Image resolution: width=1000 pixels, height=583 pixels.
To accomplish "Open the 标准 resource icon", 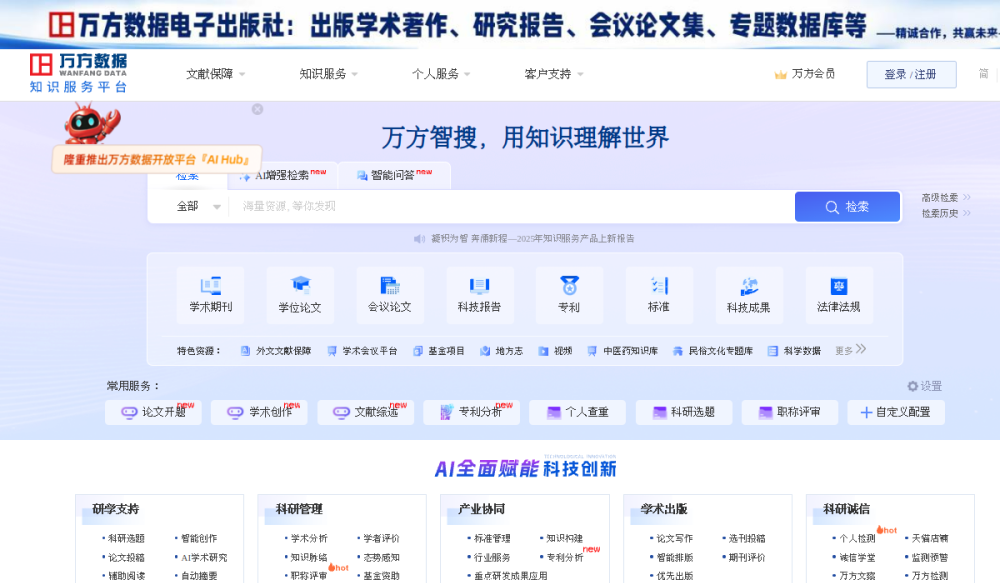I will 659,295.
